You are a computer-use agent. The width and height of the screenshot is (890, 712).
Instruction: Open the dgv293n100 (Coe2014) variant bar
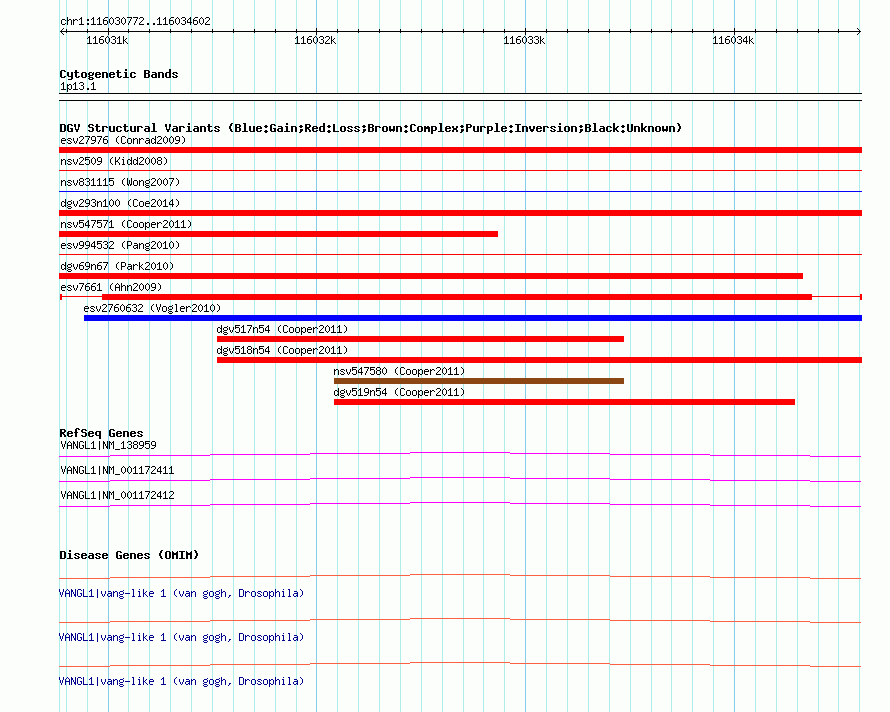point(460,213)
